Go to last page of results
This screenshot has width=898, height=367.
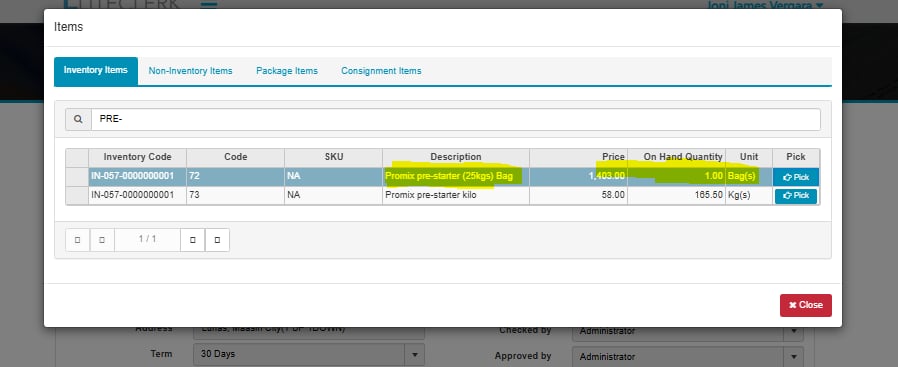coord(217,240)
